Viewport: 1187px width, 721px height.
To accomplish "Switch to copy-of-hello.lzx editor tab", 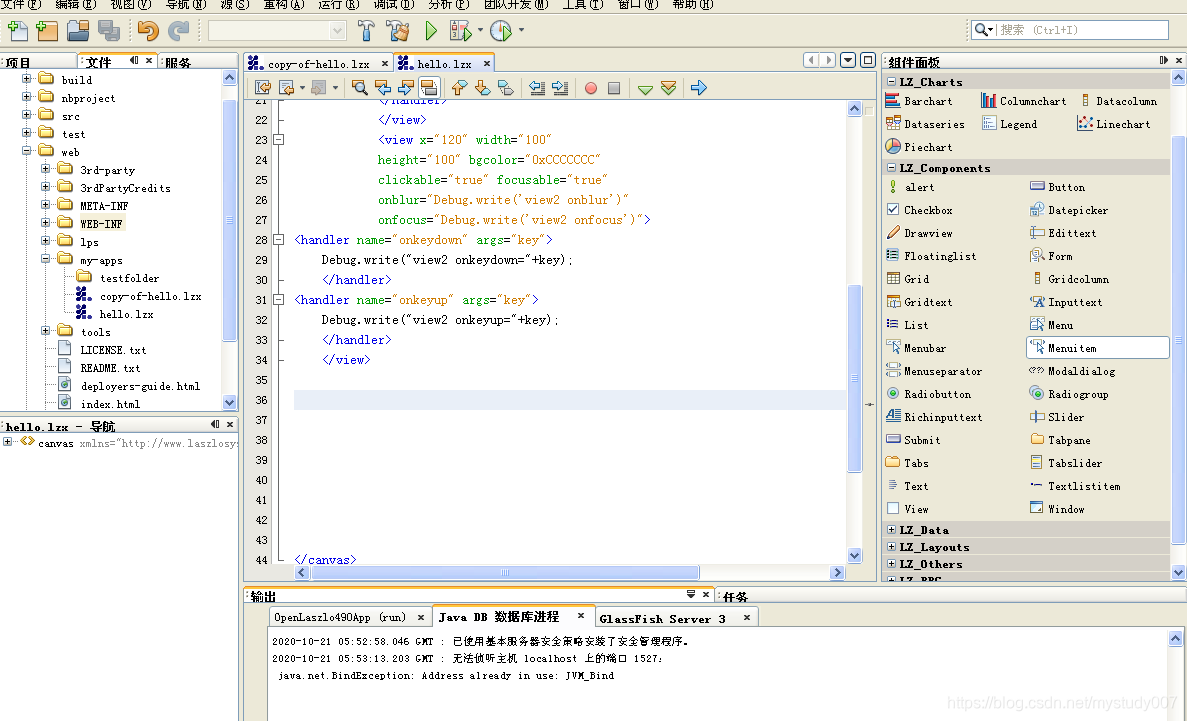I will (x=318, y=64).
